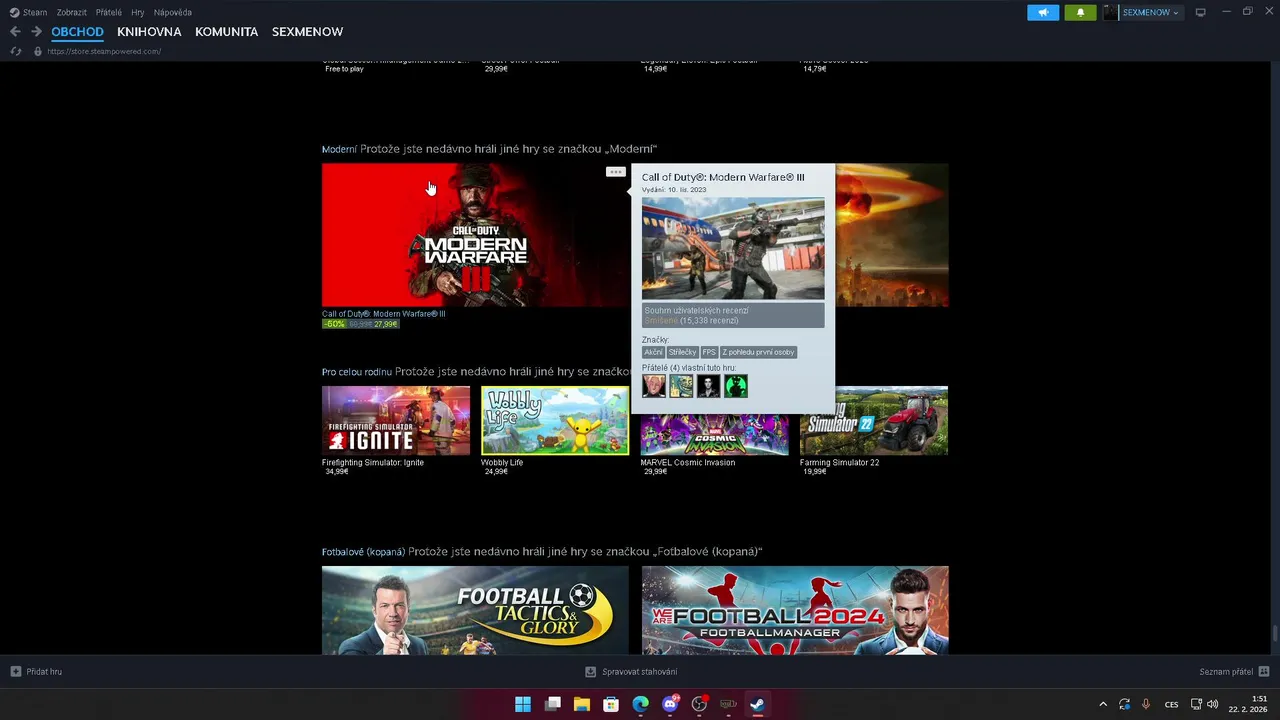Click the first friend avatar in popup

pos(654,386)
